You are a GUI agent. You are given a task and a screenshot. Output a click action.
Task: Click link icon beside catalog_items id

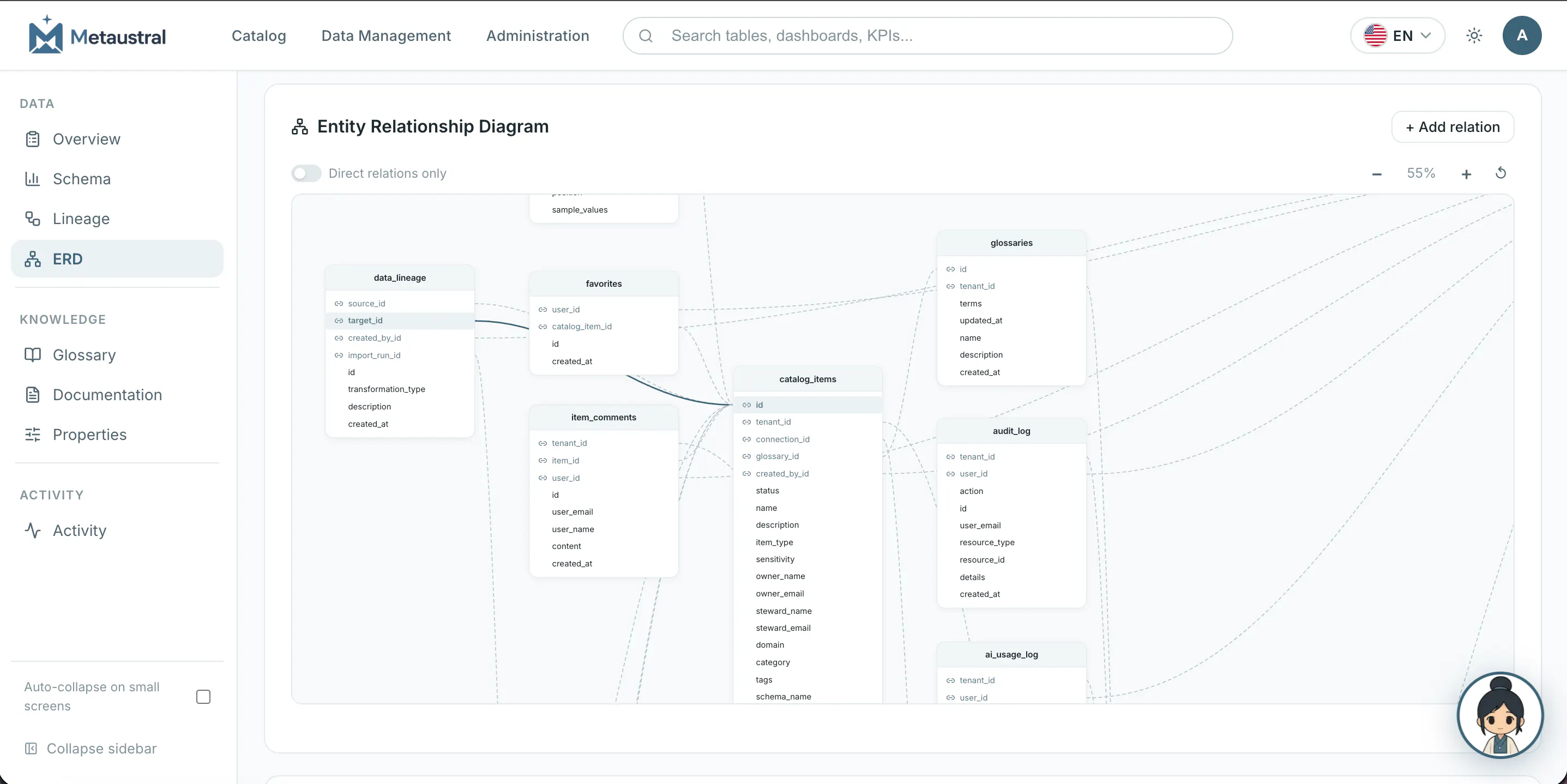point(746,405)
